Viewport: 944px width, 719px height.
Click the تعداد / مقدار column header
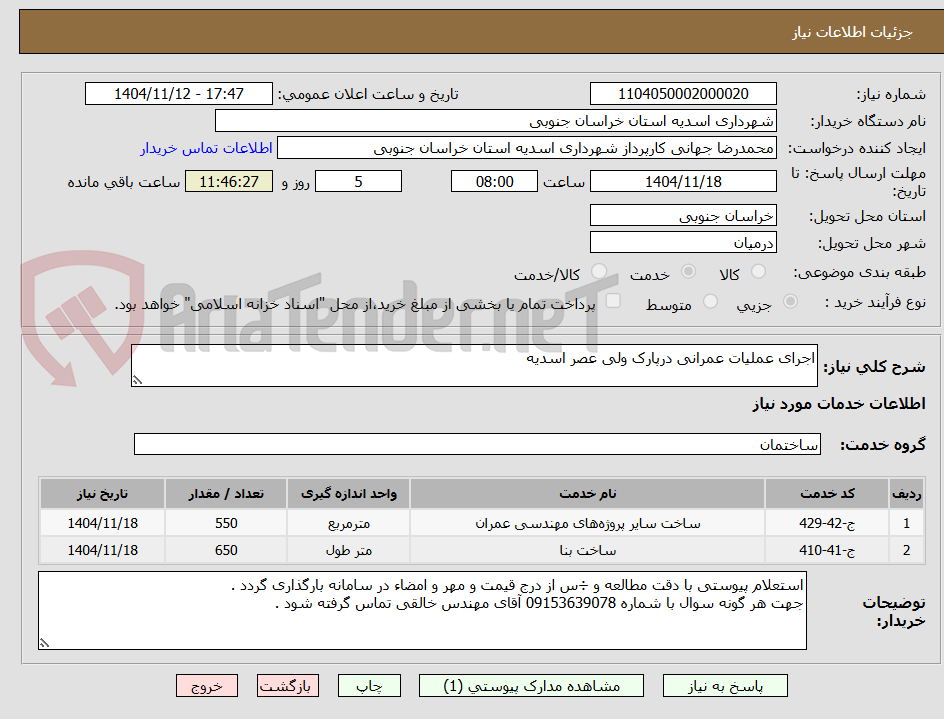click(x=226, y=494)
